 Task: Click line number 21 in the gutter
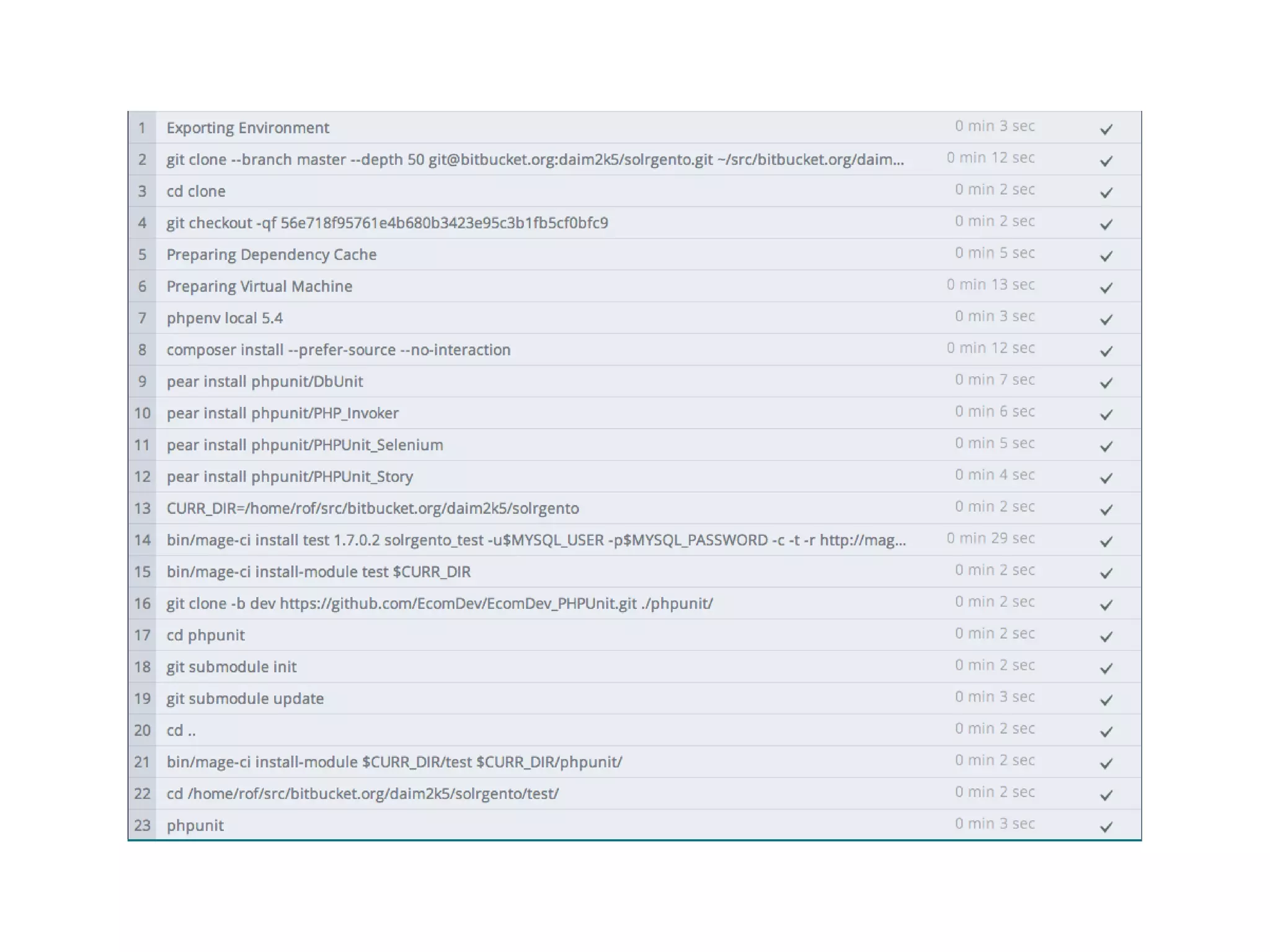pos(142,762)
